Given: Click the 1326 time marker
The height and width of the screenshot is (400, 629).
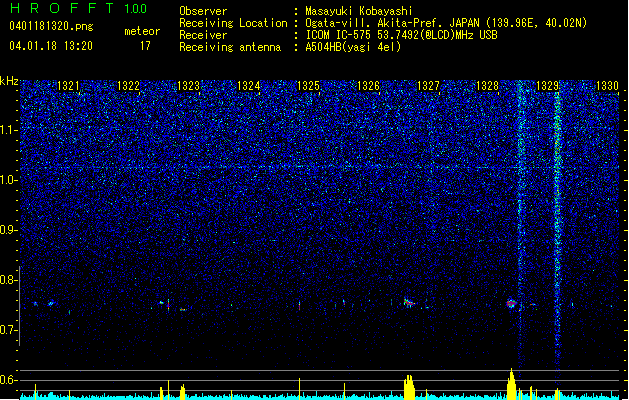Looking at the screenshot, I should [x=368, y=86].
